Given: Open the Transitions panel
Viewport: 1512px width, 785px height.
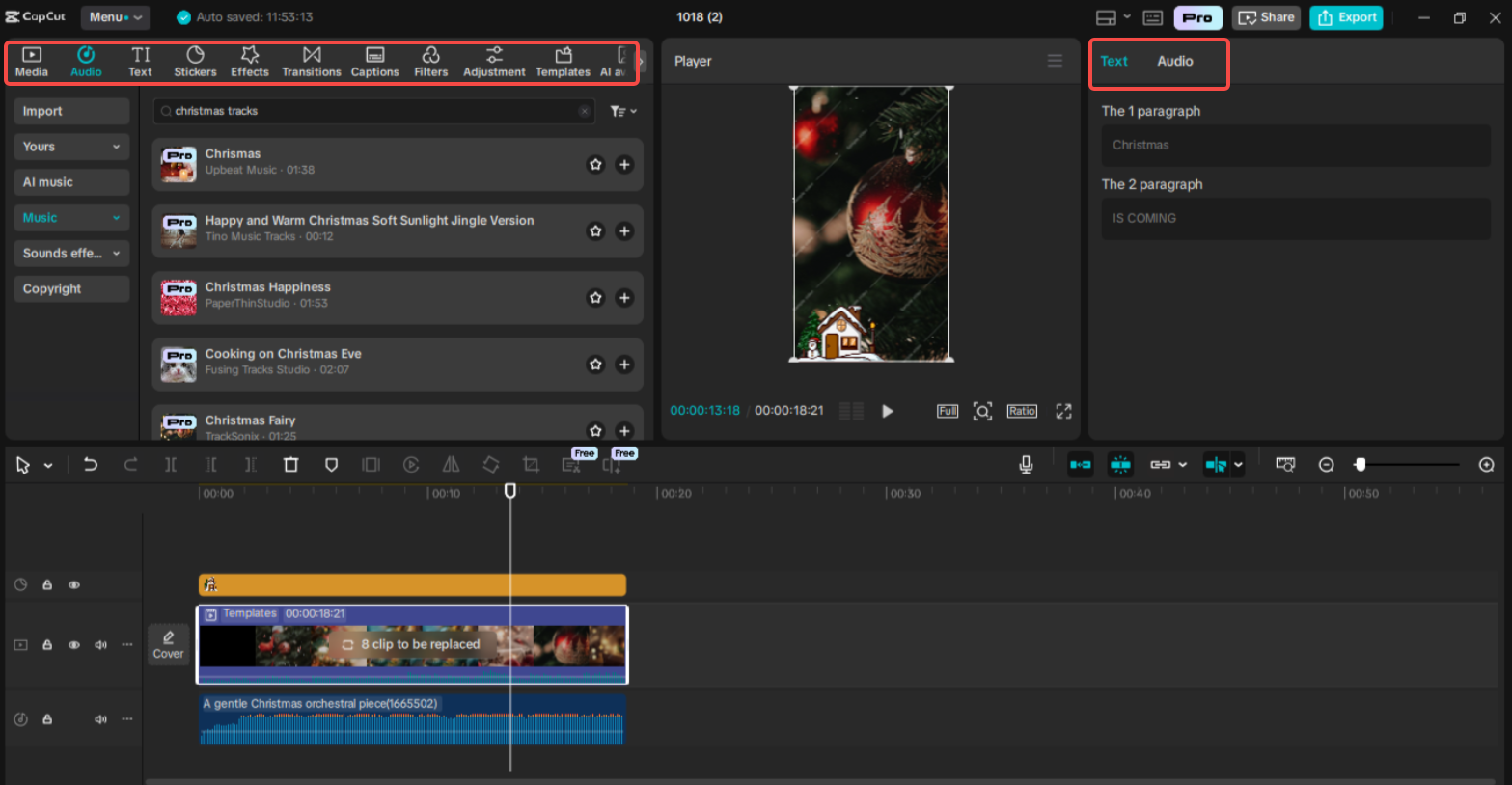Looking at the screenshot, I should 311,61.
